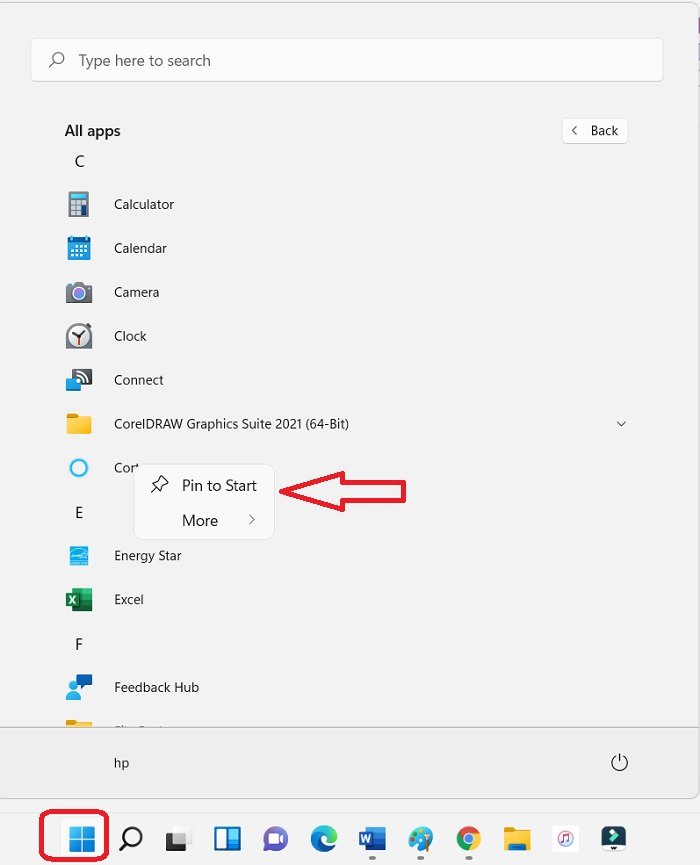Open the hp user account

coord(121,763)
